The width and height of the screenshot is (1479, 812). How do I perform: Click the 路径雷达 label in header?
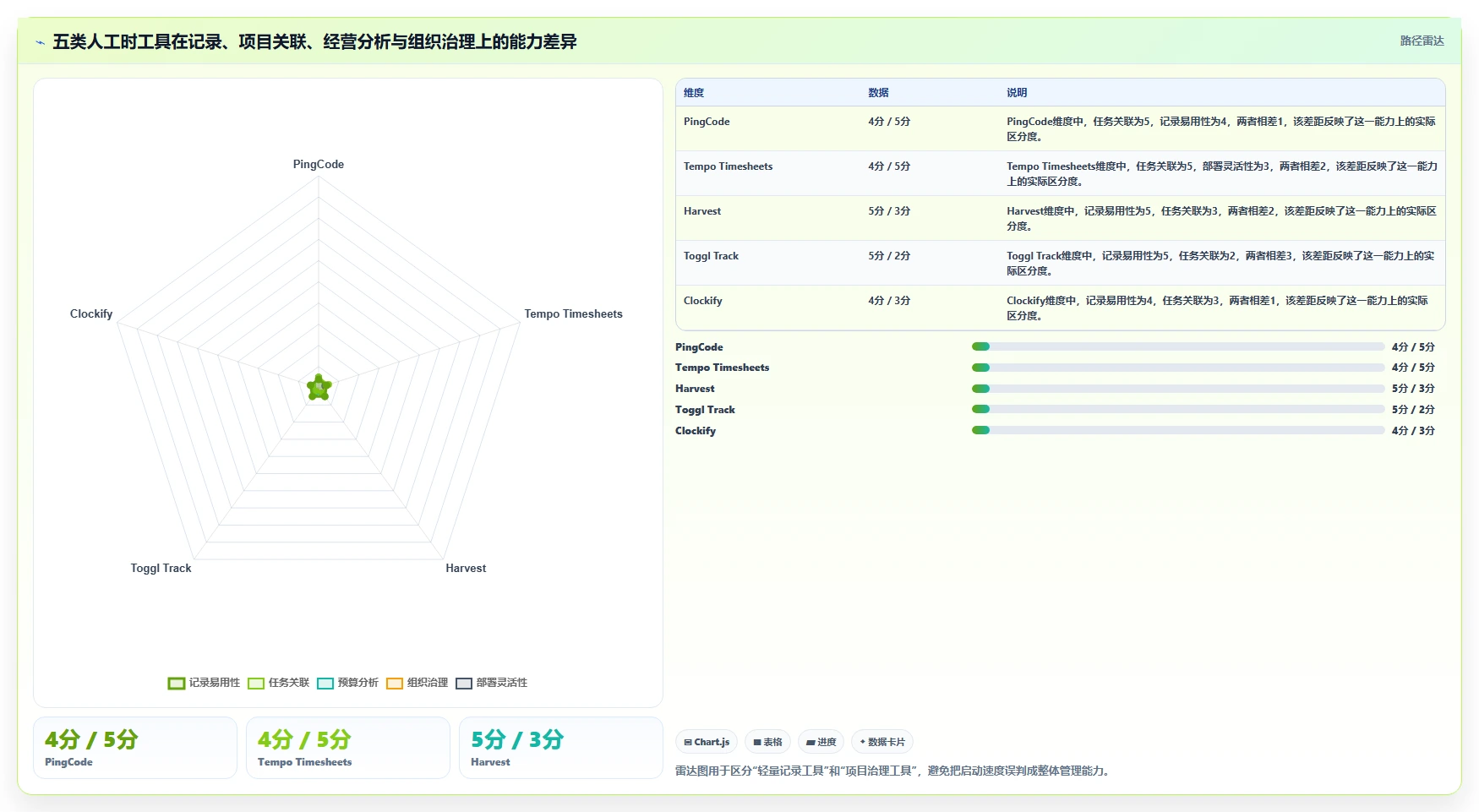[1422, 41]
